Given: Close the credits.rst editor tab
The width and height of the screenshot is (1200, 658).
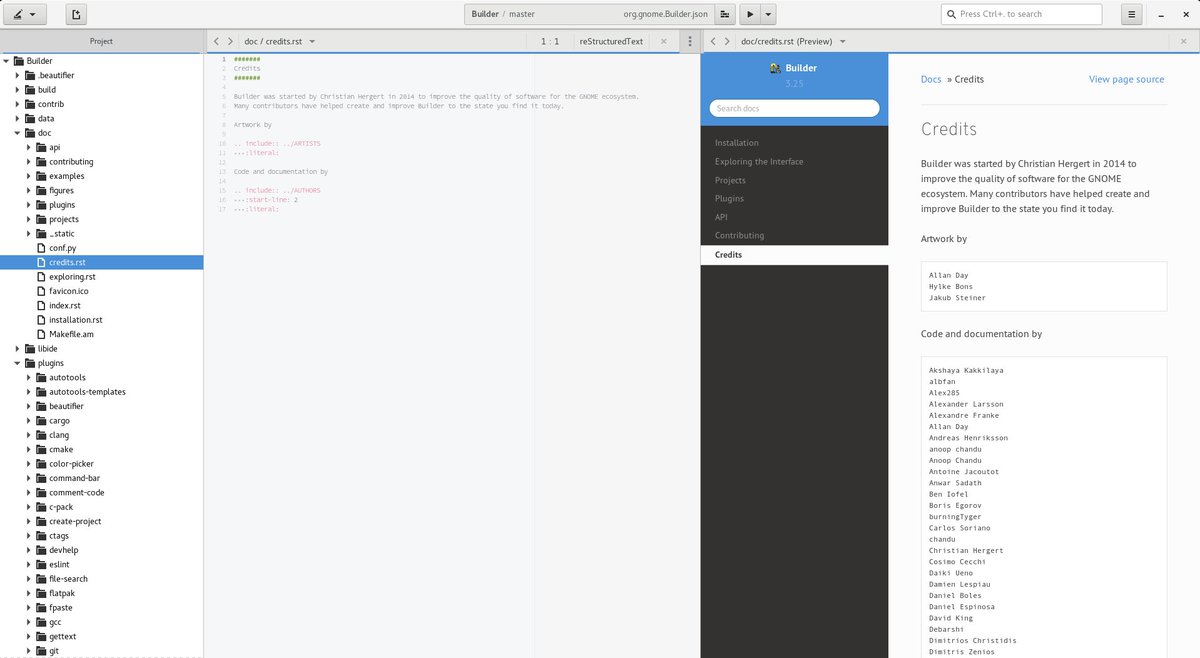Looking at the screenshot, I should pos(664,41).
